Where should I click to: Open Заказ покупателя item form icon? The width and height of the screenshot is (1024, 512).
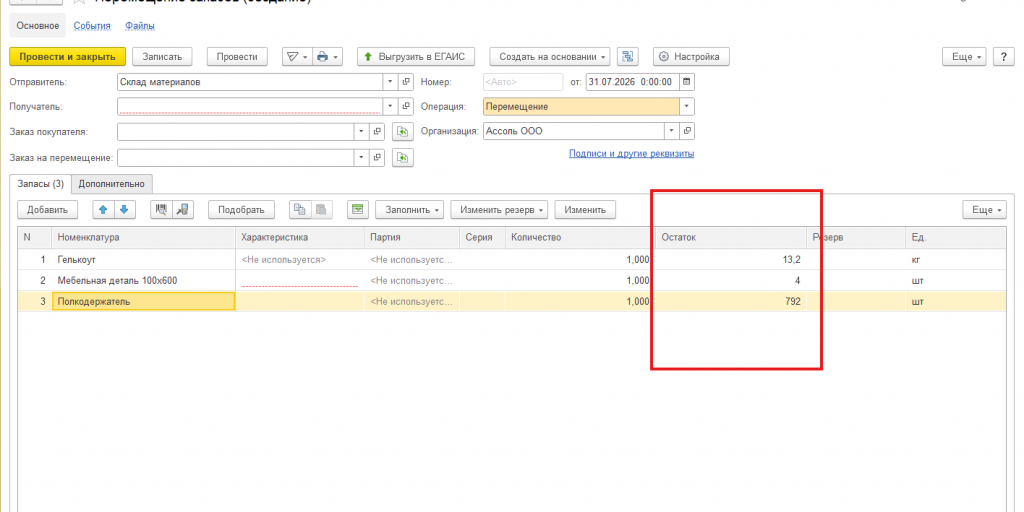377,131
